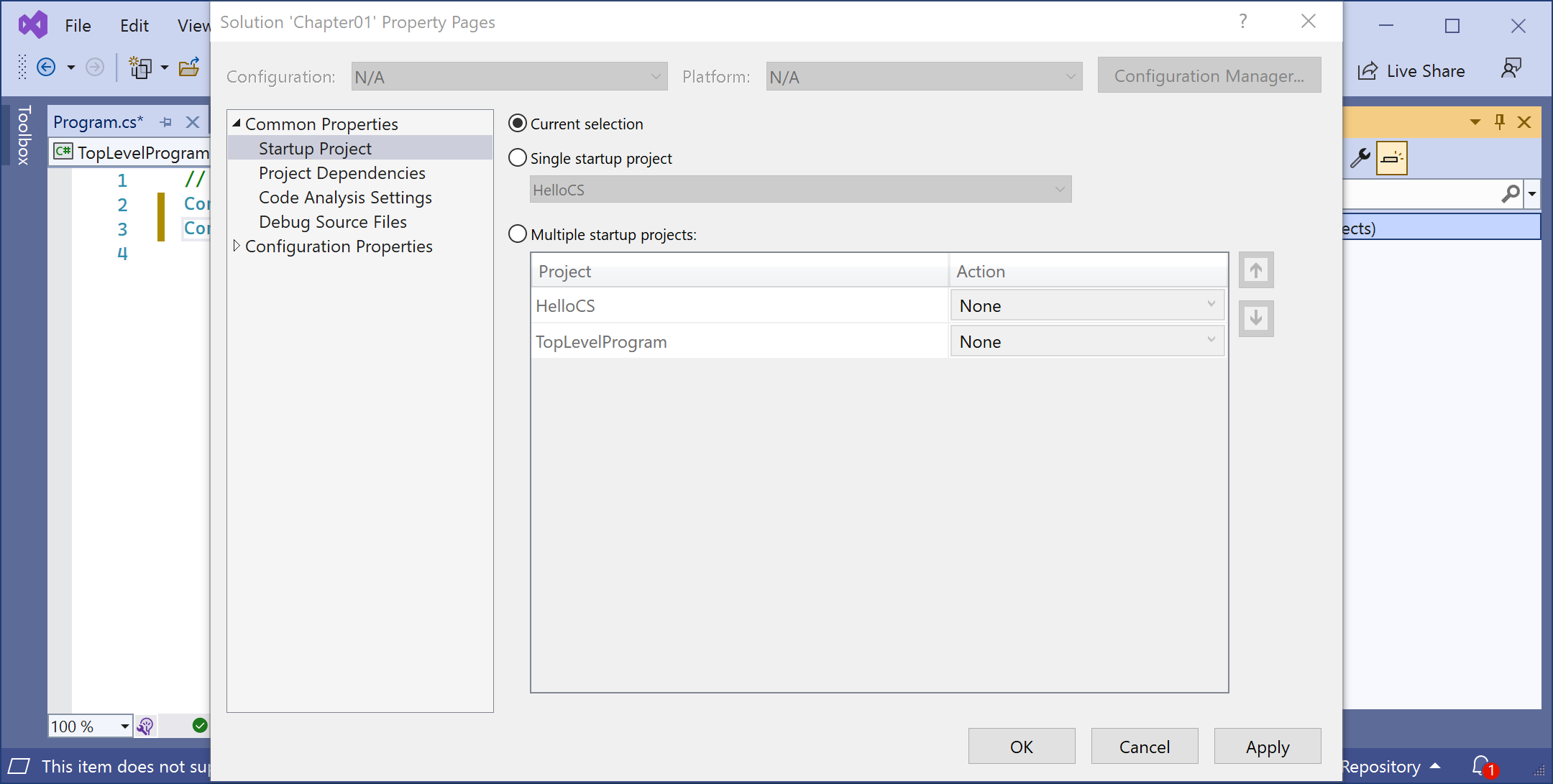The width and height of the screenshot is (1553, 784).
Task: Click the move project up arrow
Action: (x=1256, y=270)
